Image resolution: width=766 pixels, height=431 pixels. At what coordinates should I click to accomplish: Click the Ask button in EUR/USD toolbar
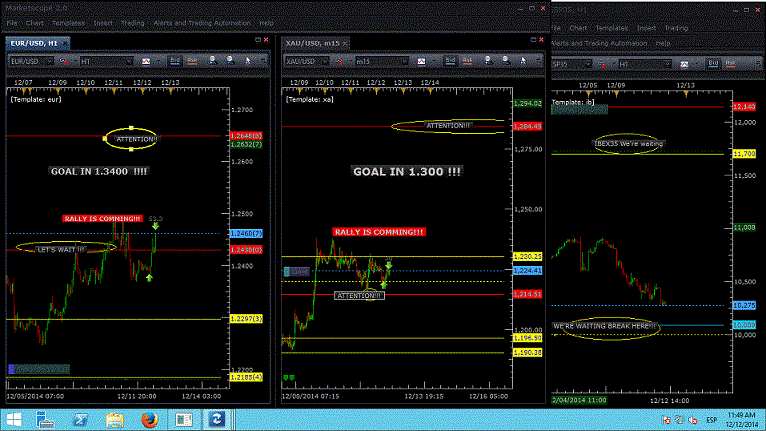(x=192, y=62)
